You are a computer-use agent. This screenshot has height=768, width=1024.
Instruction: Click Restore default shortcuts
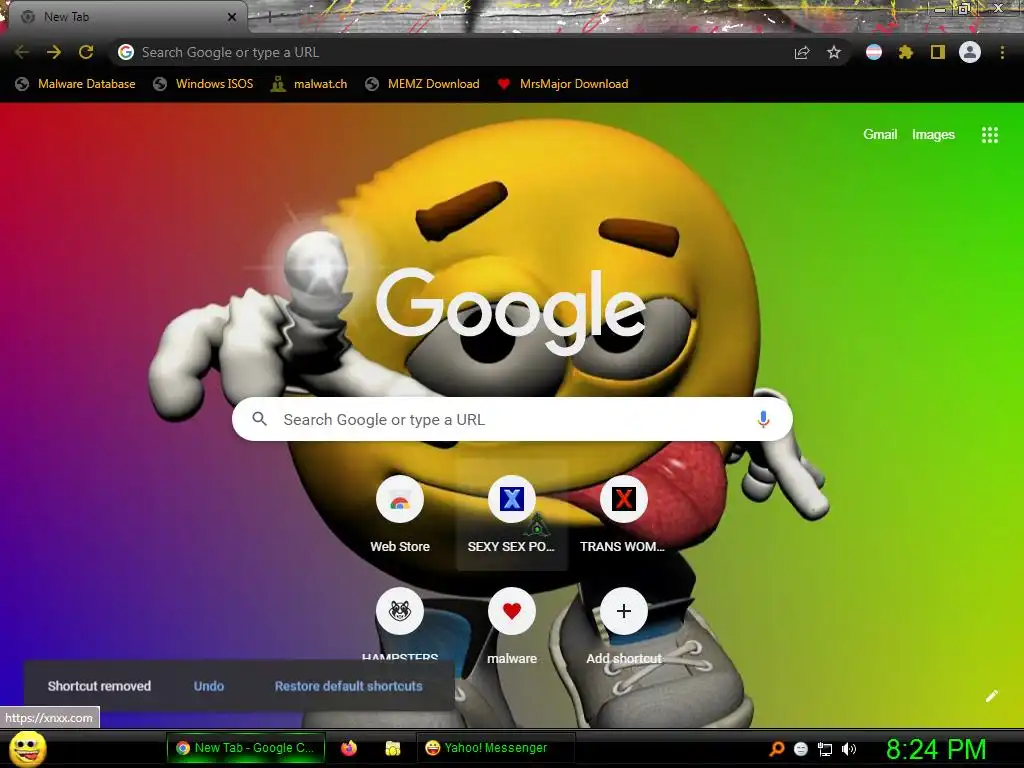348,686
